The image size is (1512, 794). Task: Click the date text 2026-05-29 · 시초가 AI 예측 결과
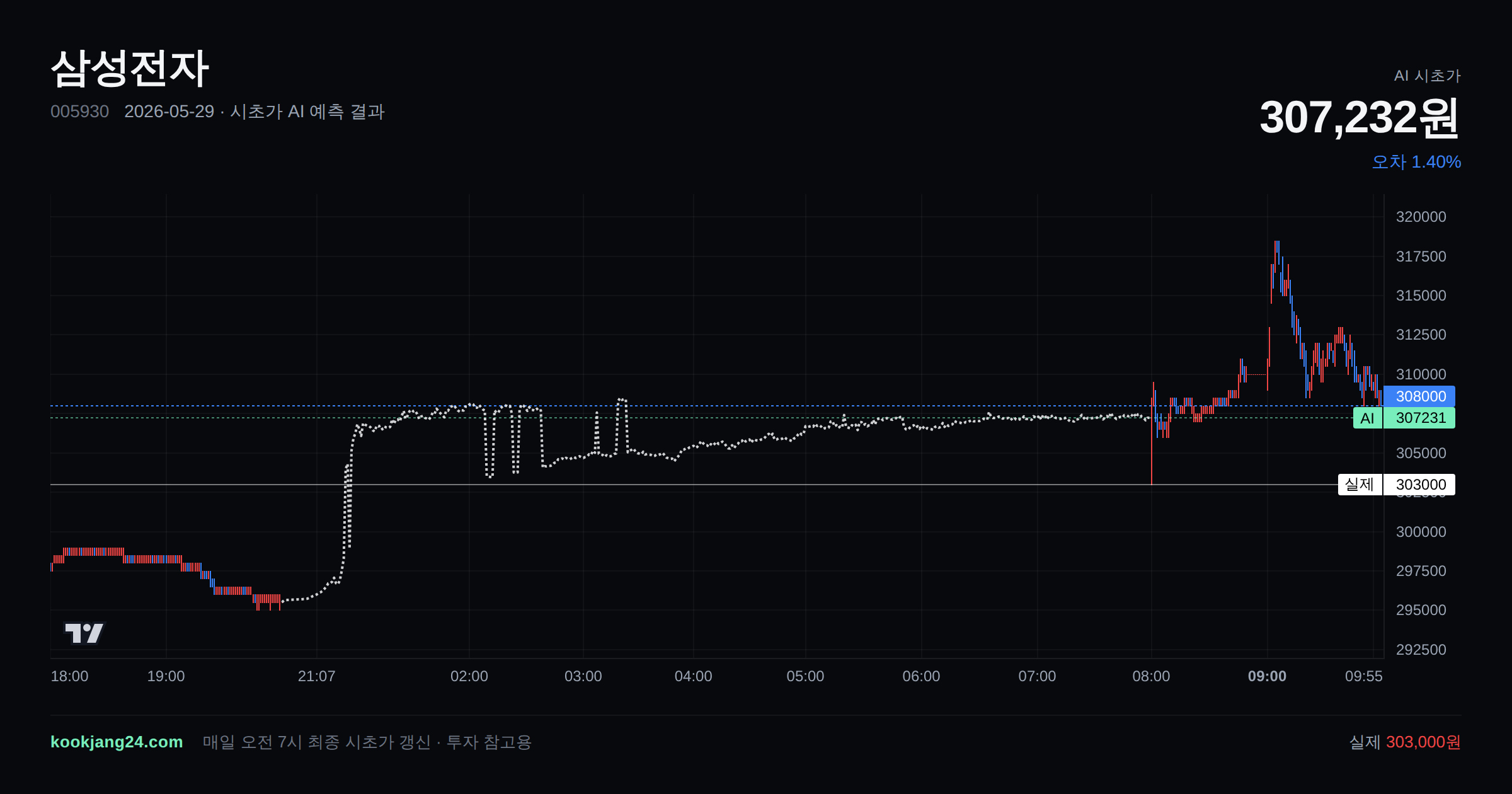255,112
